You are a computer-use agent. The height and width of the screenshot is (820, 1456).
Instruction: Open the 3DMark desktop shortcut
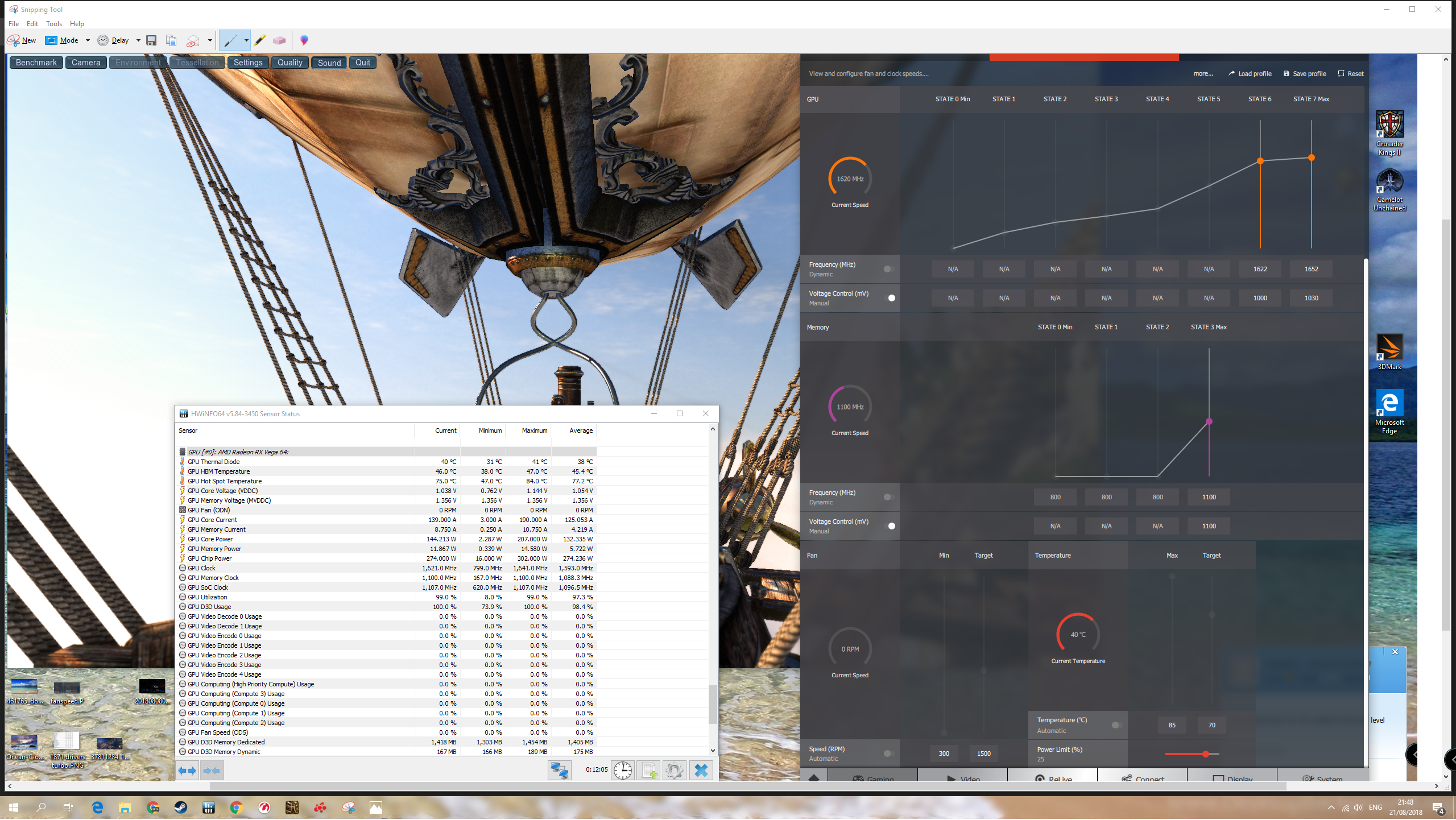tap(1389, 352)
